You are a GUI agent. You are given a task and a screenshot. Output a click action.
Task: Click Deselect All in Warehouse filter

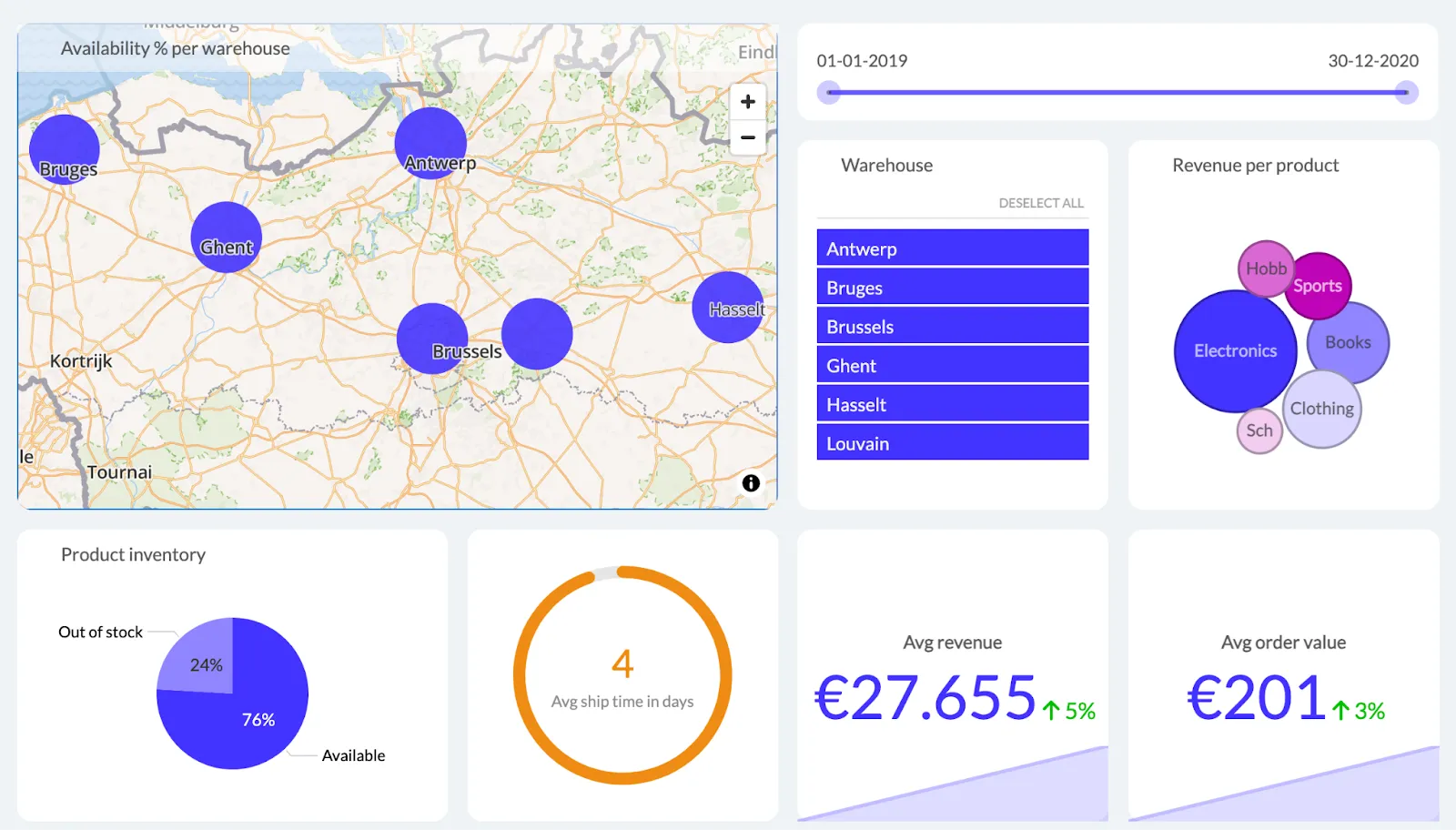[1041, 203]
